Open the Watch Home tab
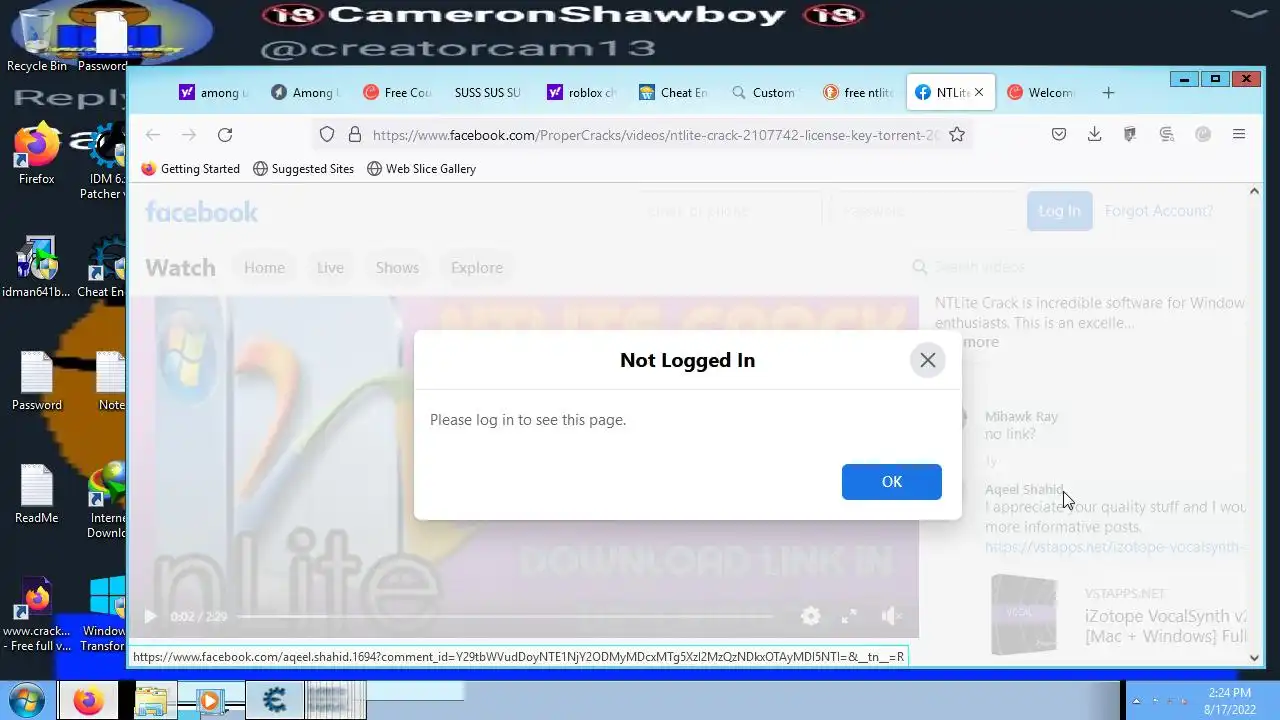1280x720 pixels. click(264, 268)
